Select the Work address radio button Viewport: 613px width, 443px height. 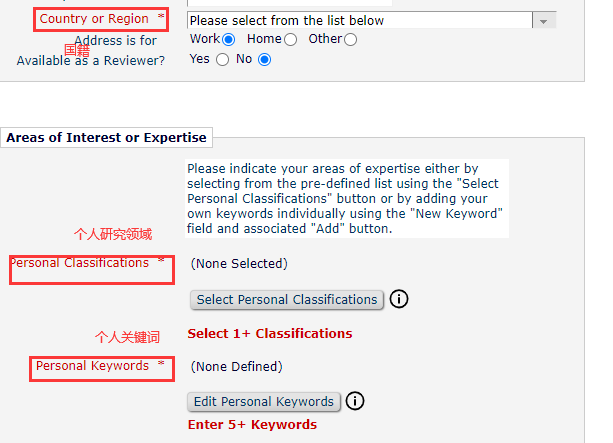pyautogui.click(x=229, y=39)
